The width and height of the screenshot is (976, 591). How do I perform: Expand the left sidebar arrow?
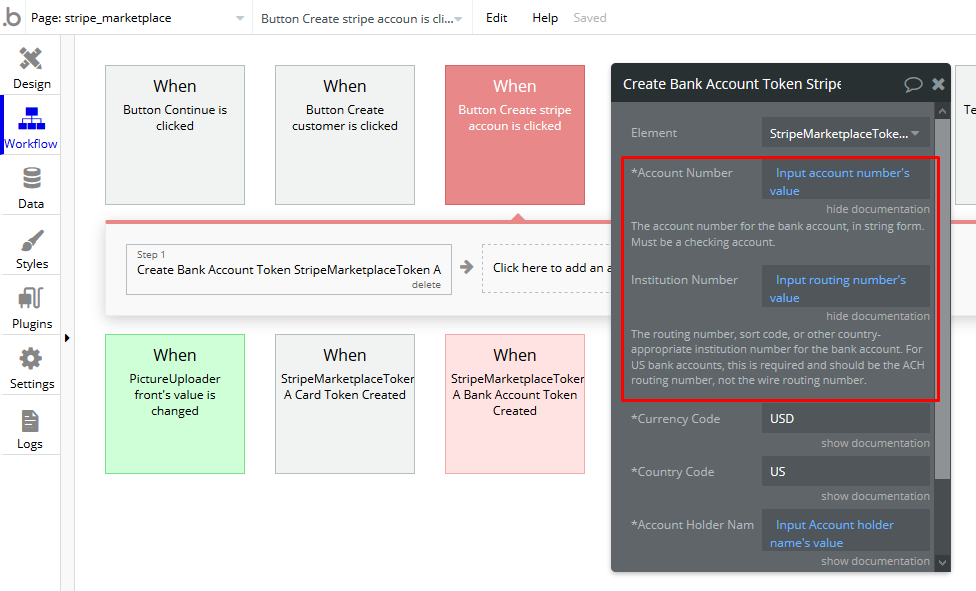tap(67, 338)
